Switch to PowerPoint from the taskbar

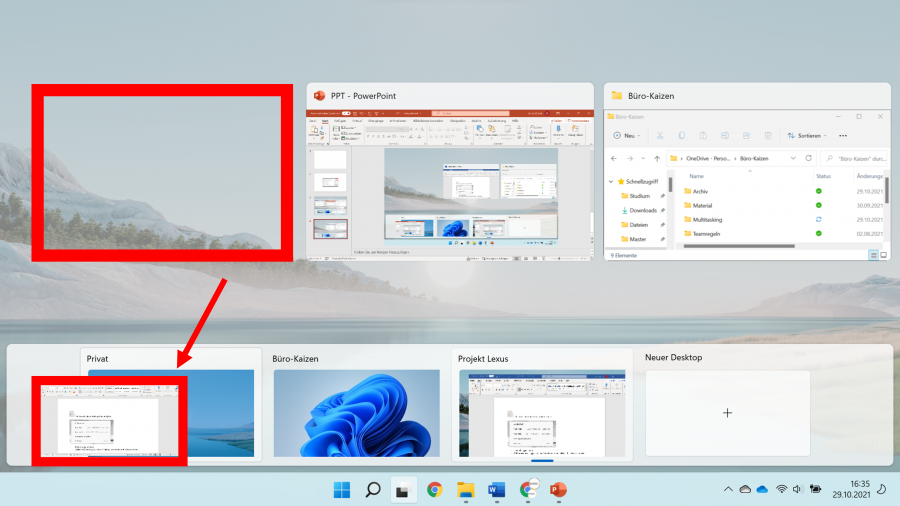[x=558, y=490]
